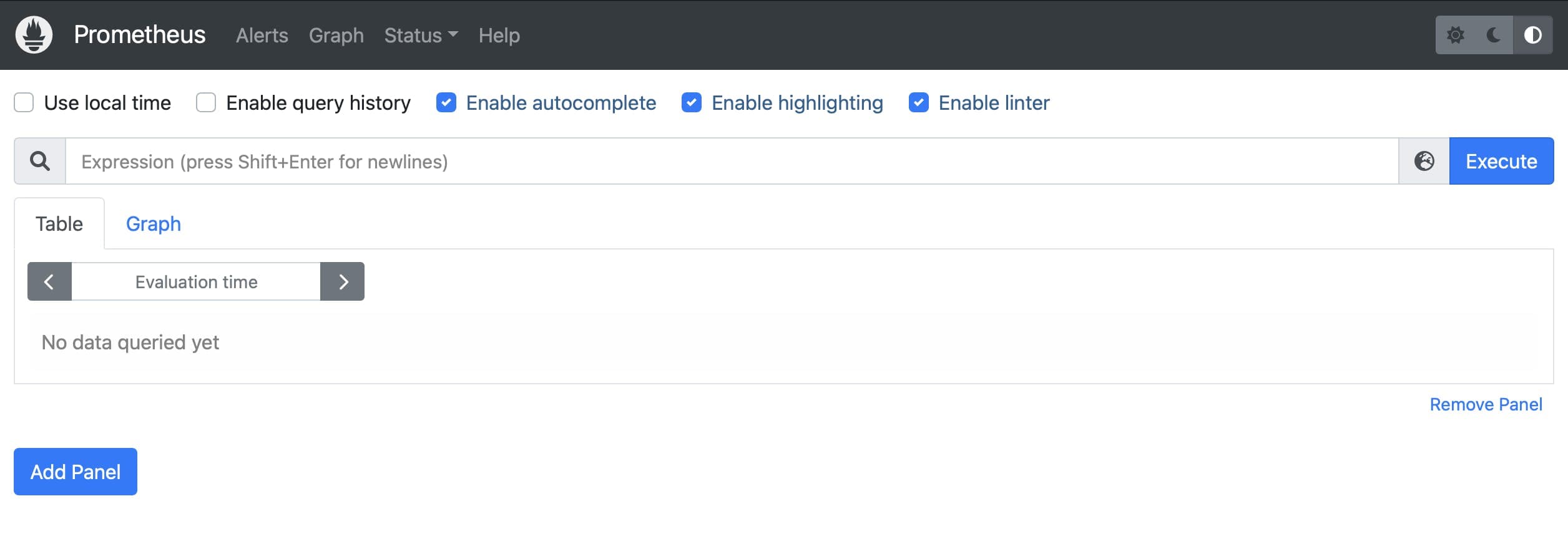Open the Help page
The width and height of the screenshot is (1568, 544).
point(499,35)
